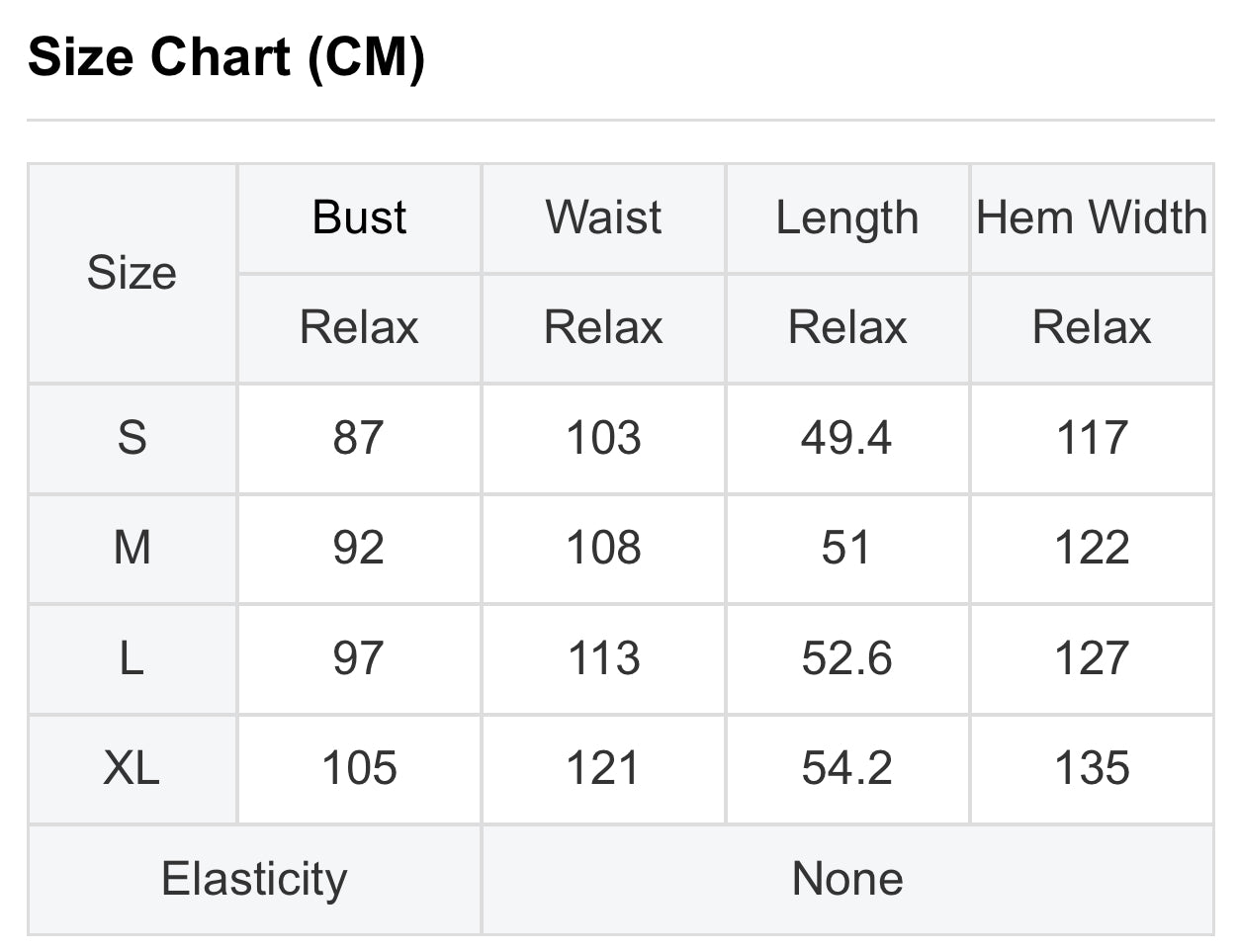
Task: Click the Elasticity label cell
Action: (254, 880)
